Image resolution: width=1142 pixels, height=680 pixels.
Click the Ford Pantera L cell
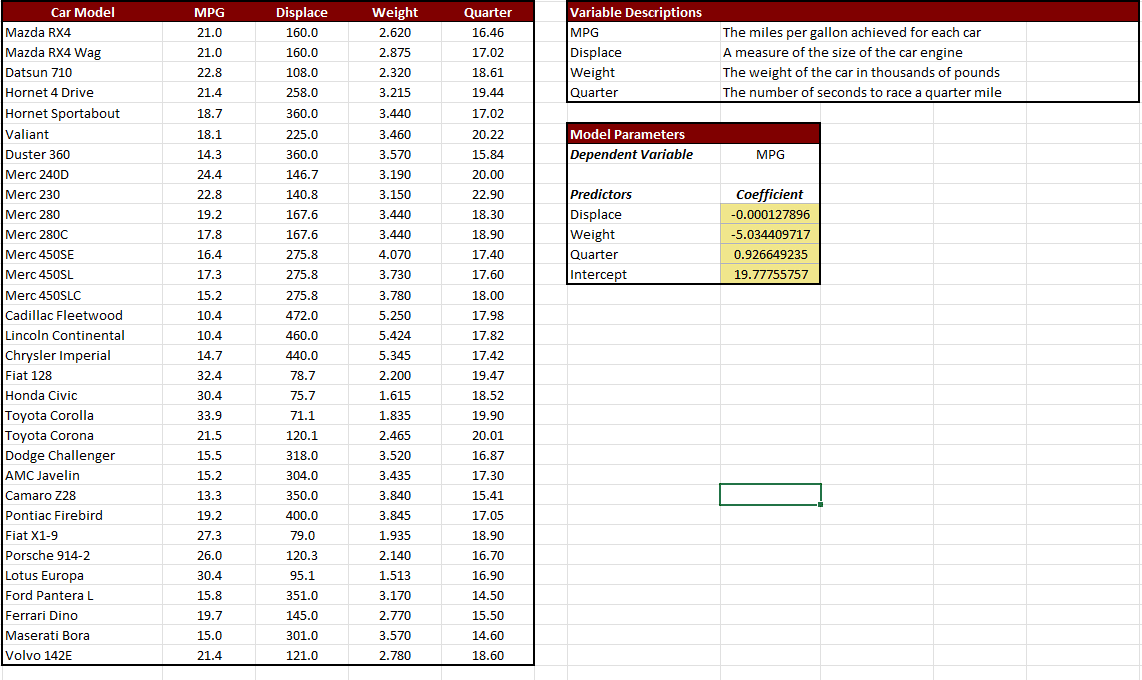(82, 596)
